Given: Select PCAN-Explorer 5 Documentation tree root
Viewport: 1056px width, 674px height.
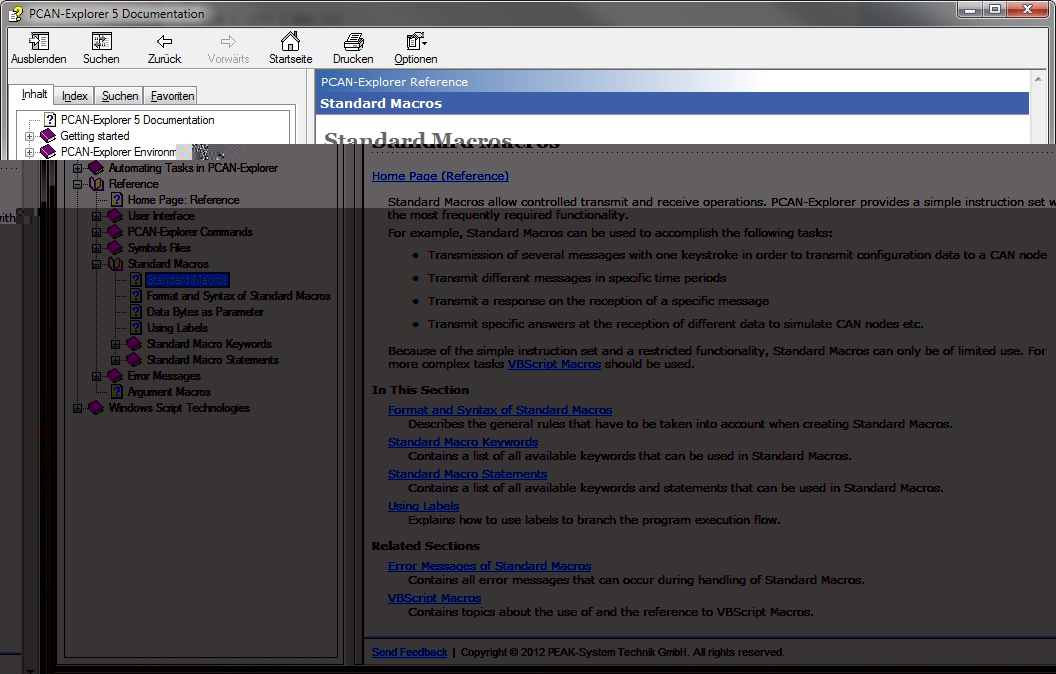Looking at the screenshot, I should (137, 120).
